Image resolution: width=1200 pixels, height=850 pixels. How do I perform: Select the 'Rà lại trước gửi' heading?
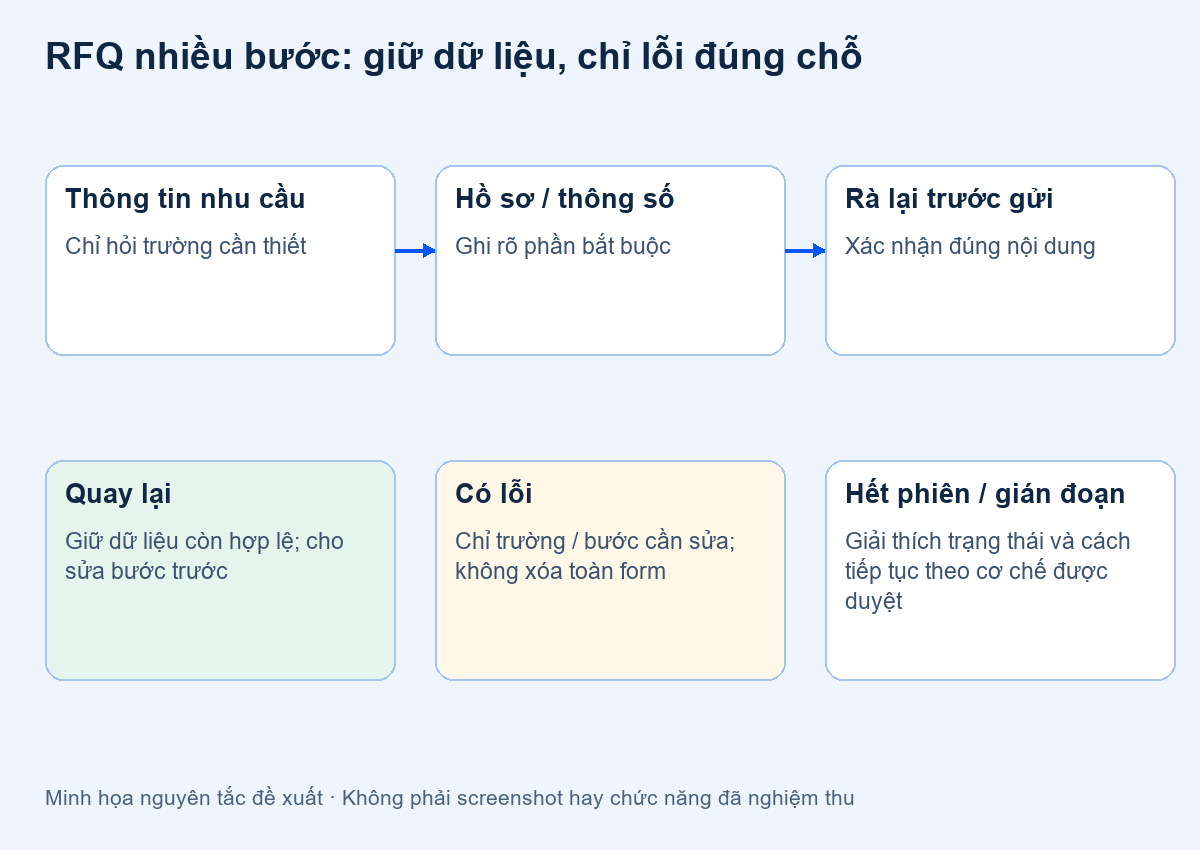pyautogui.click(x=949, y=199)
